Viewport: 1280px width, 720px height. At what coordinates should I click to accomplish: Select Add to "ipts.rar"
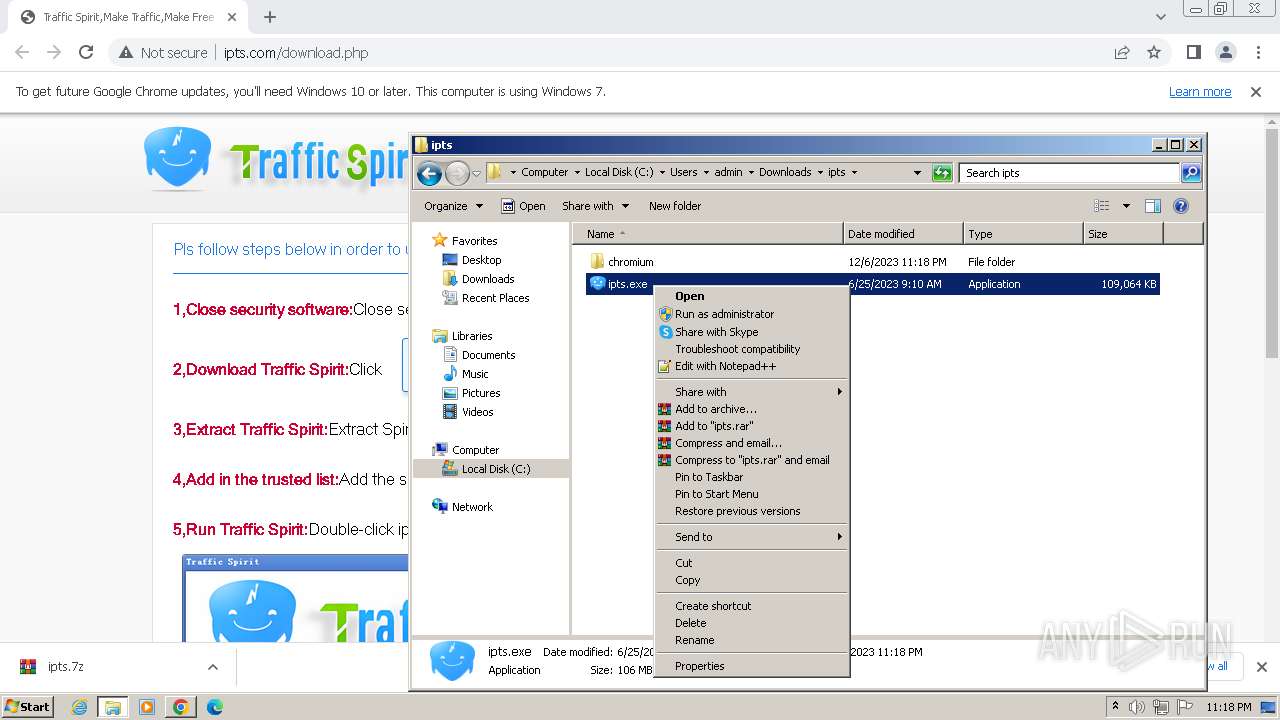tap(752, 426)
